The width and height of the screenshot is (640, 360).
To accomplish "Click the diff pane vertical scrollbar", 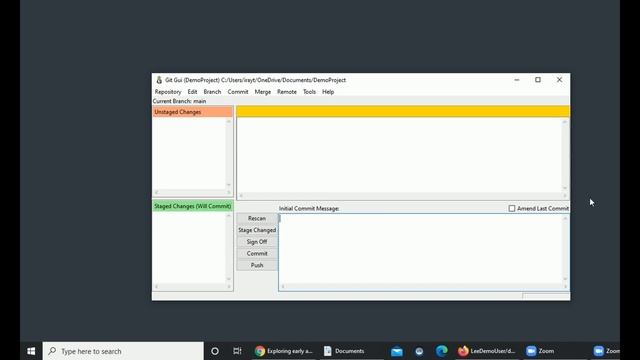I will coord(565,155).
